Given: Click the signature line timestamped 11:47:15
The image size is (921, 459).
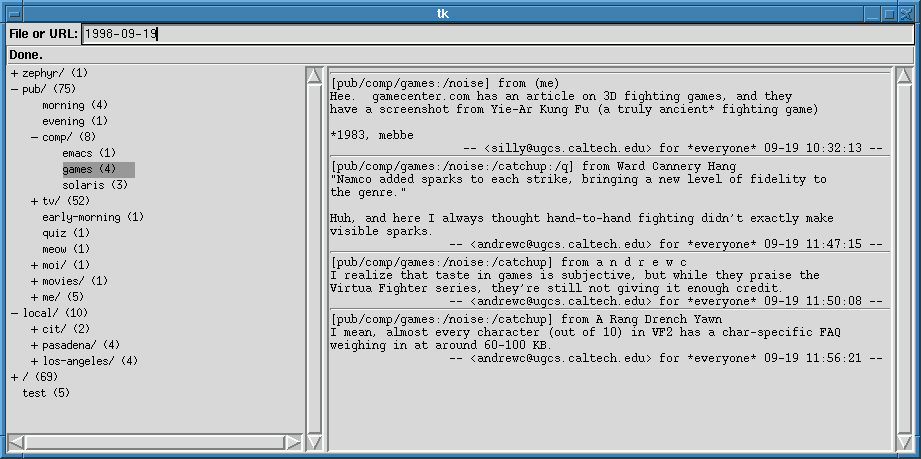Looking at the screenshot, I should (665, 244).
